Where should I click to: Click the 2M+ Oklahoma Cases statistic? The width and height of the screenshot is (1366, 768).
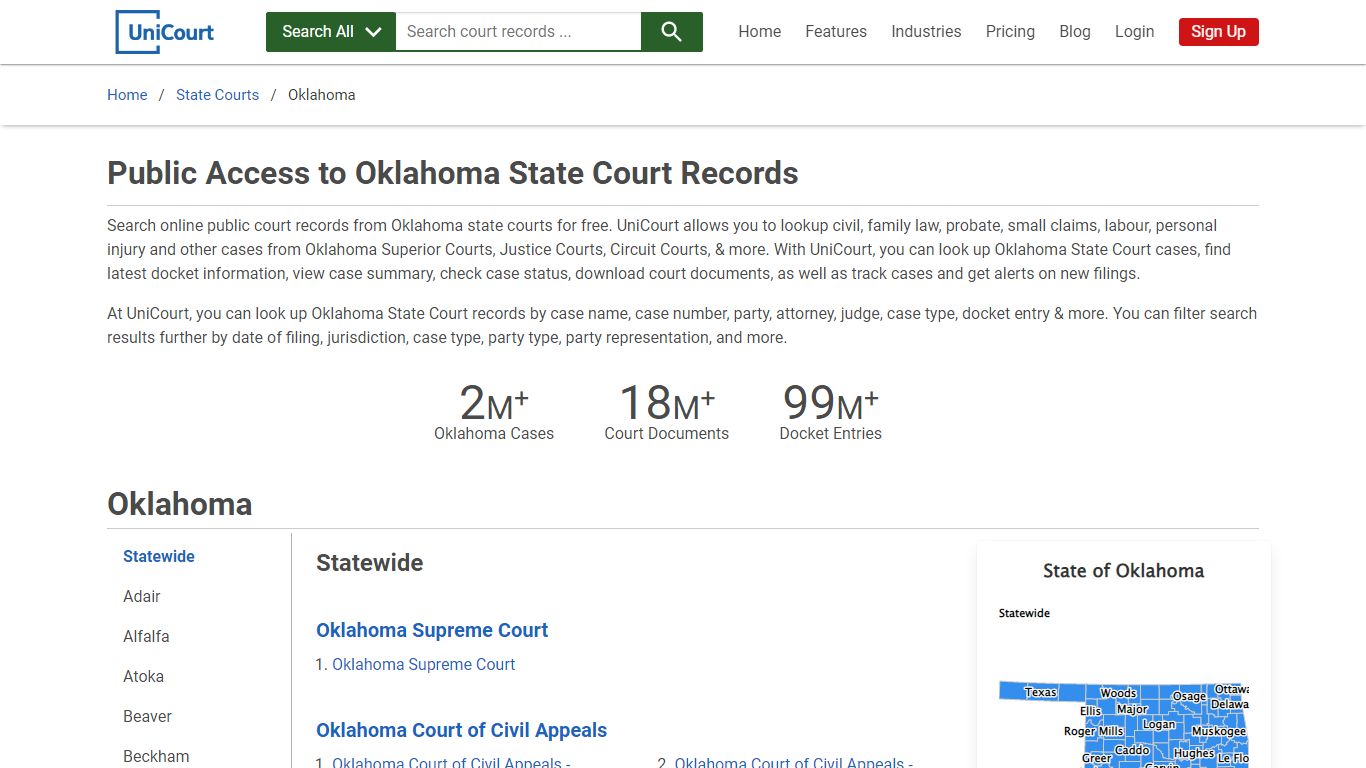coord(494,411)
